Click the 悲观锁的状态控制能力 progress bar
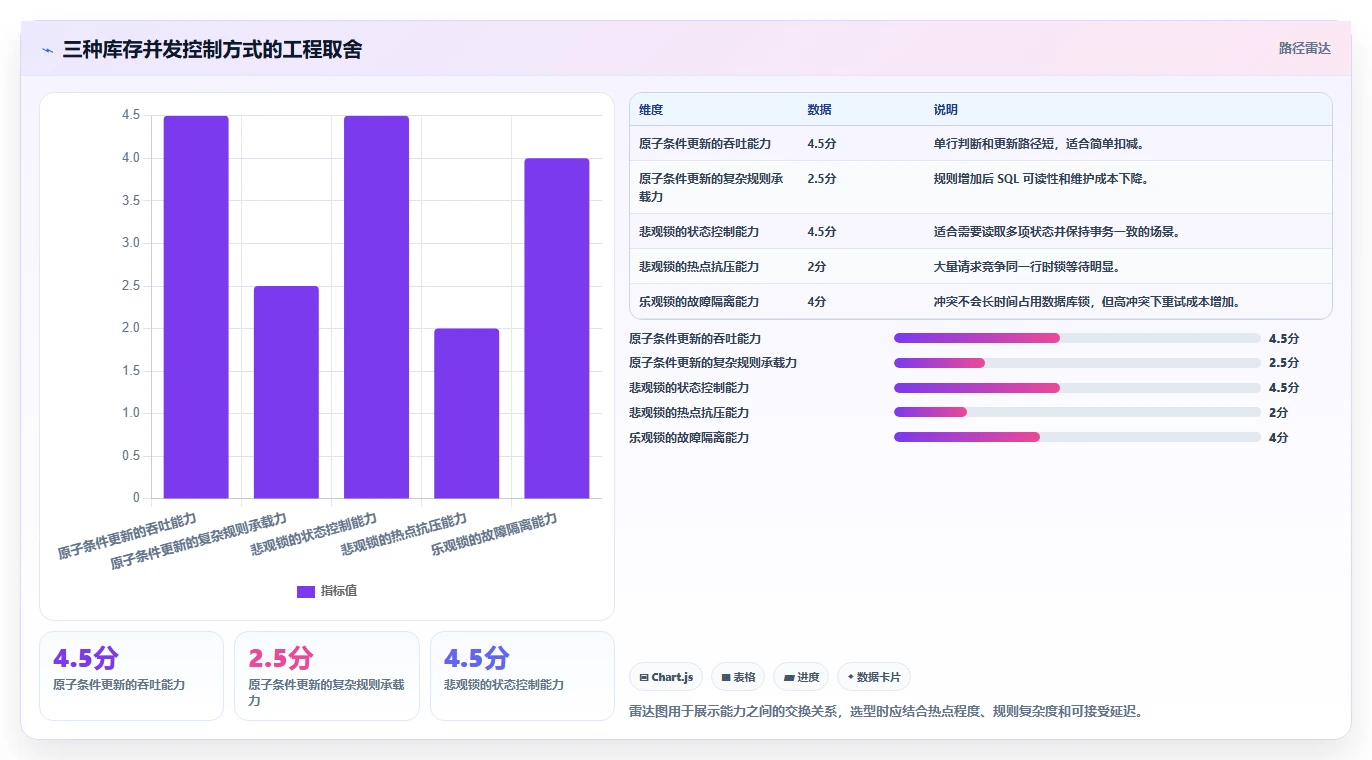 [x=1077, y=388]
